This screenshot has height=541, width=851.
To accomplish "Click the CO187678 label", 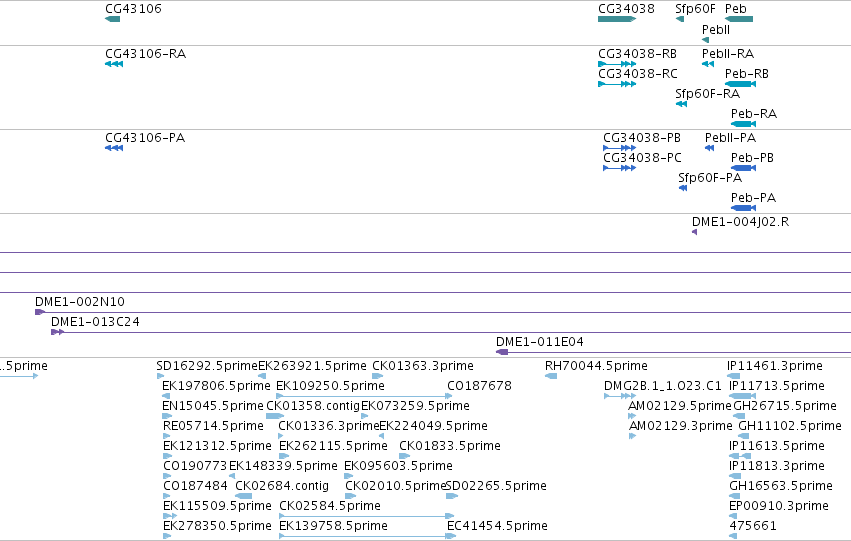I will pyautogui.click(x=479, y=386).
